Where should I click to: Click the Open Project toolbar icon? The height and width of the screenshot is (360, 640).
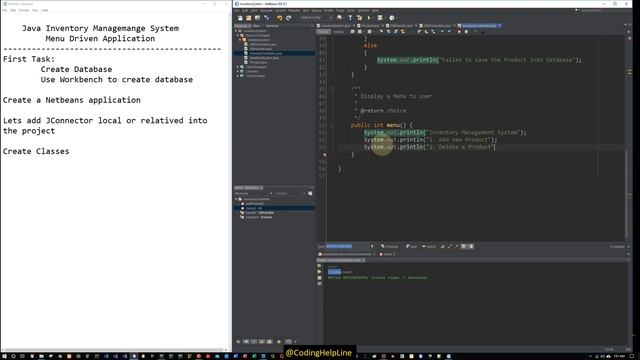[258, 18]
